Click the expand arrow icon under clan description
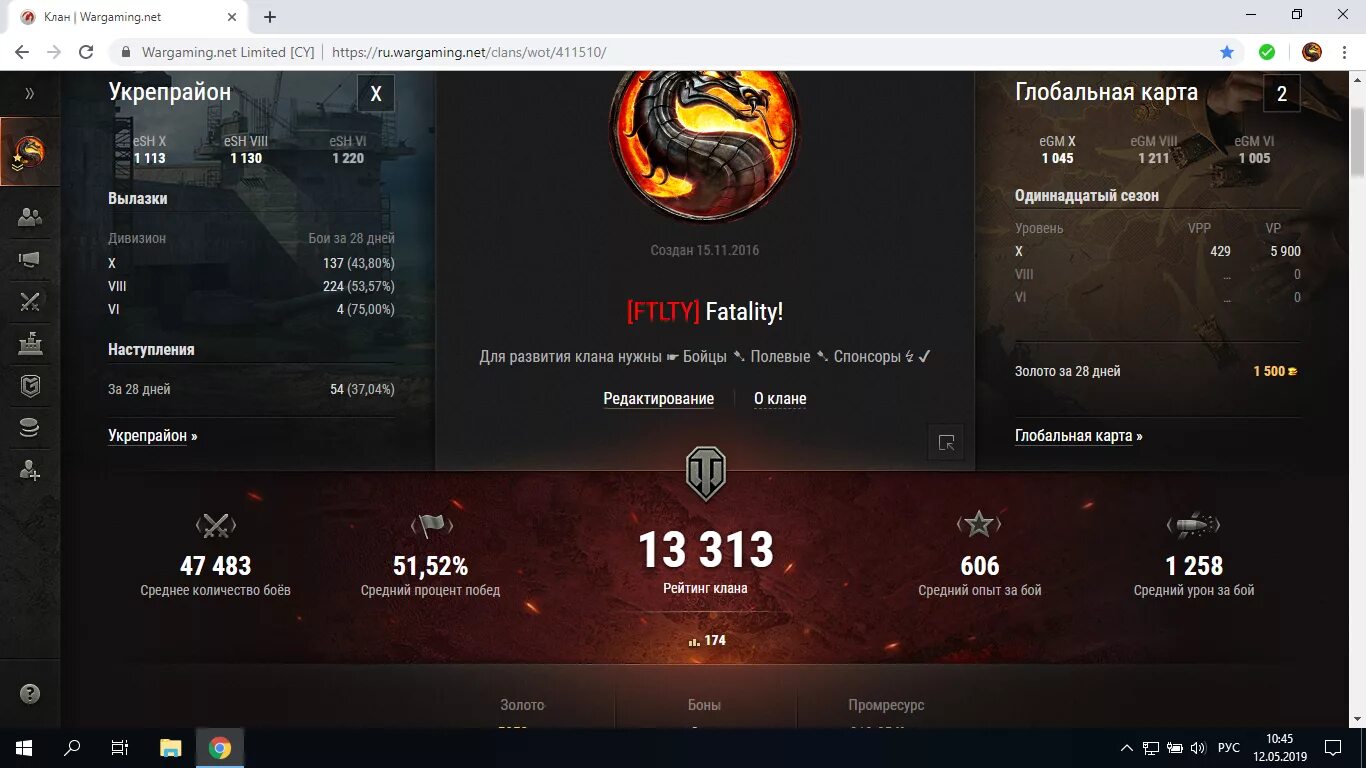The image size is (1366, 768). 946,443
